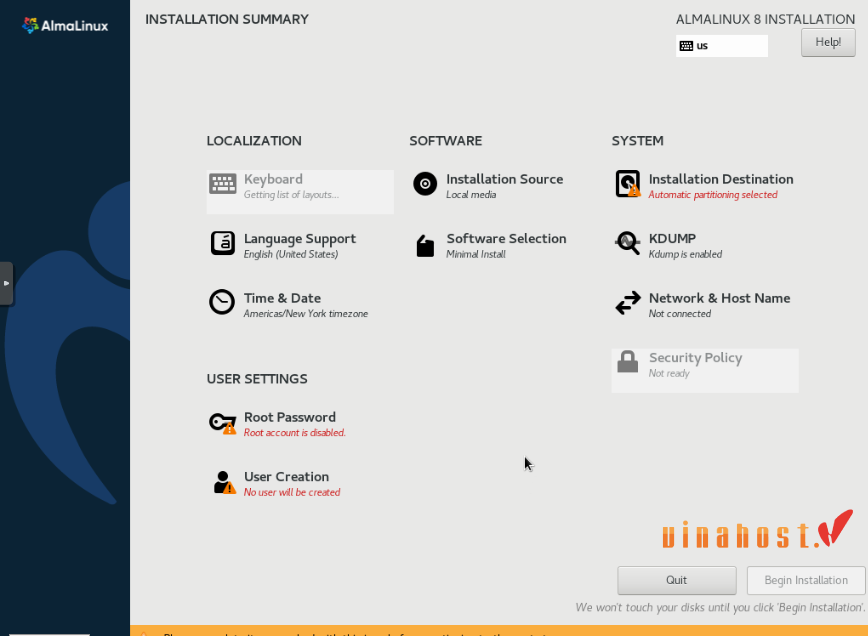
Task: Open Installation Destination settings
Action: pyautogui.click(x=721, y=179)
